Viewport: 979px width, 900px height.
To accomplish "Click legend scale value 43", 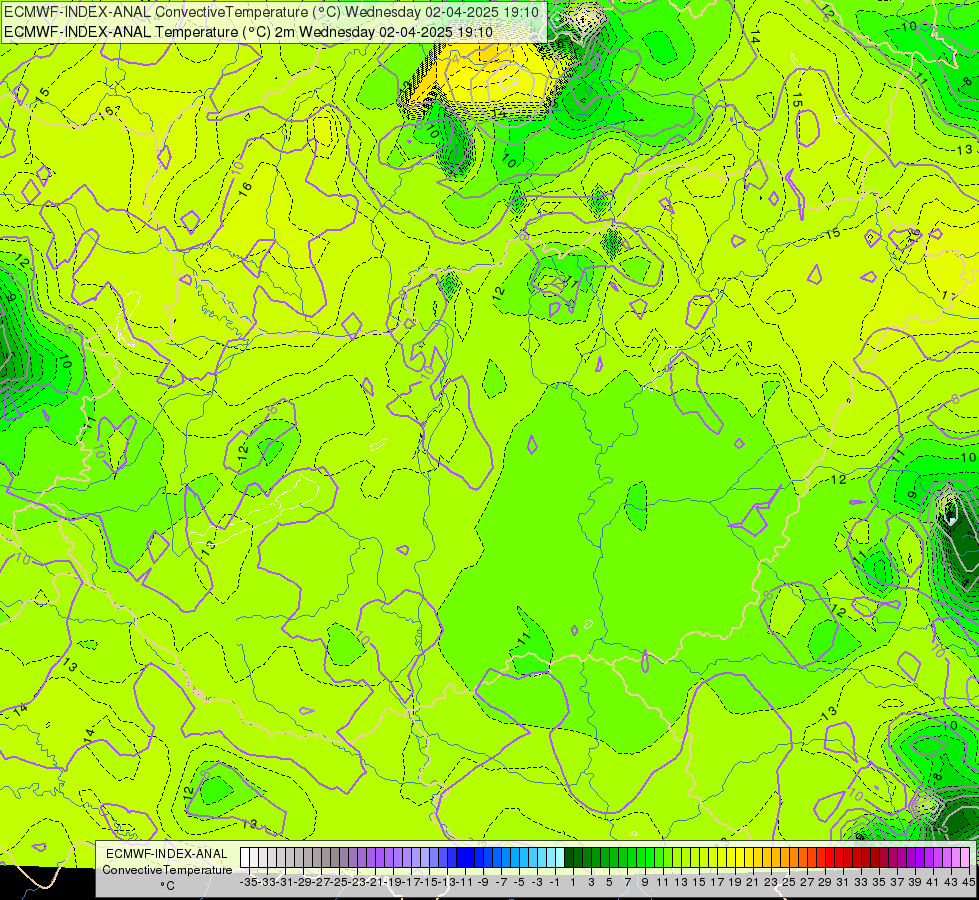I will (x=951, y=883).
